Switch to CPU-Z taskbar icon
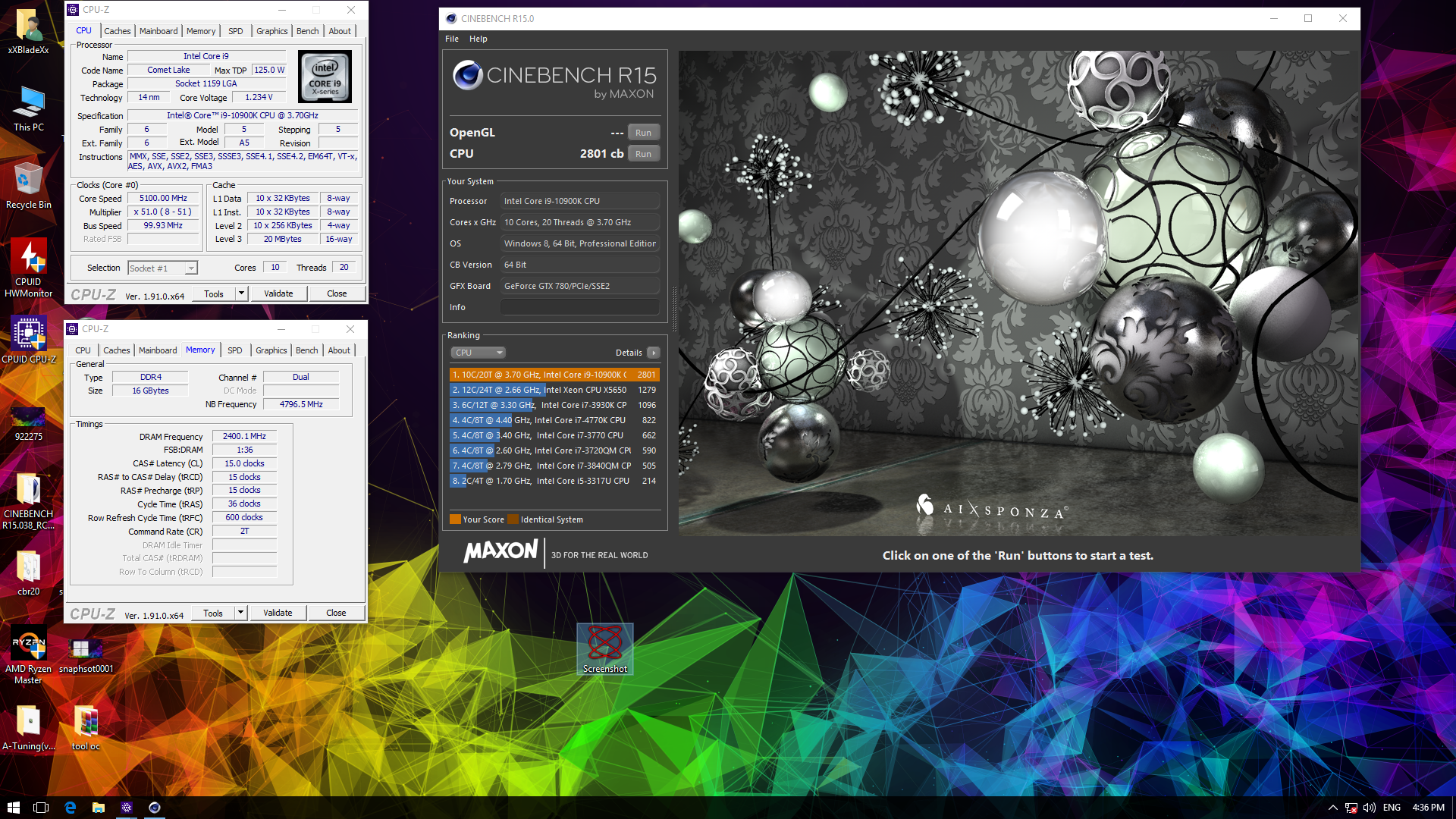Image resolution: width=1456 pixels, height=819 pixels. pos(127,808)
